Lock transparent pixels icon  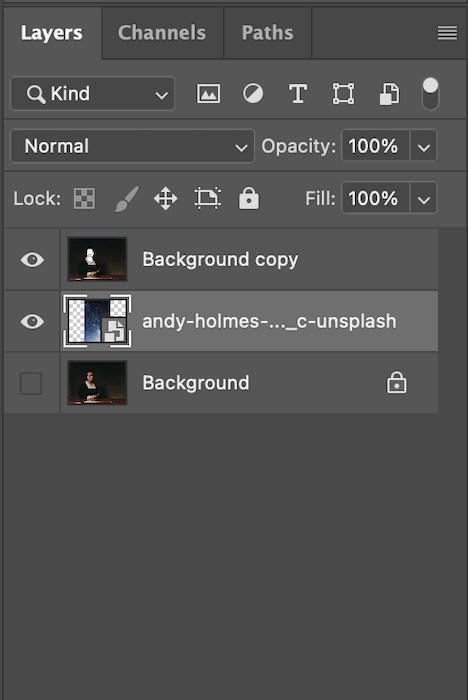(84, 199)
